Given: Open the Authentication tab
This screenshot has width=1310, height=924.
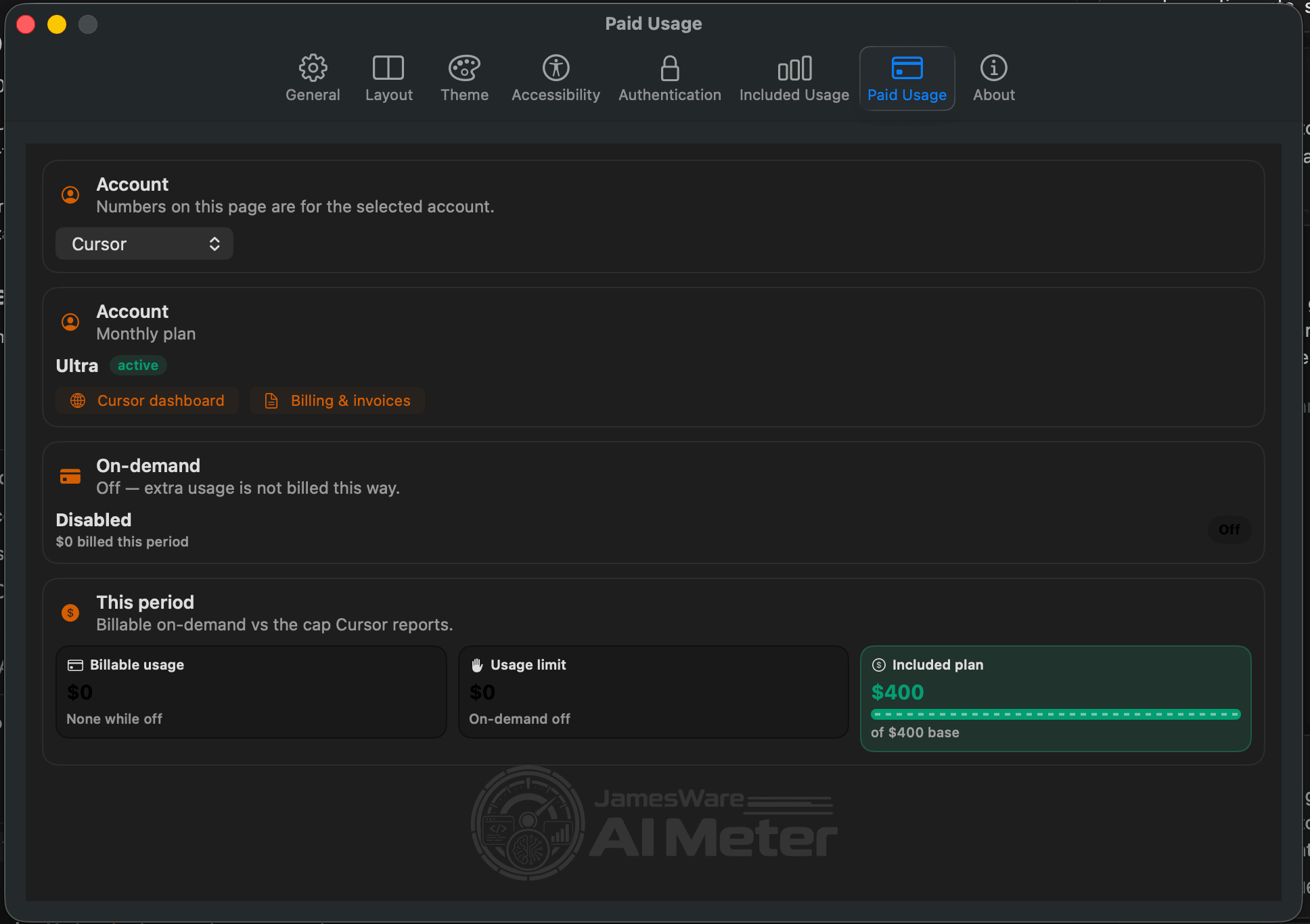Looking at the screenshot, I should point(669,78).
